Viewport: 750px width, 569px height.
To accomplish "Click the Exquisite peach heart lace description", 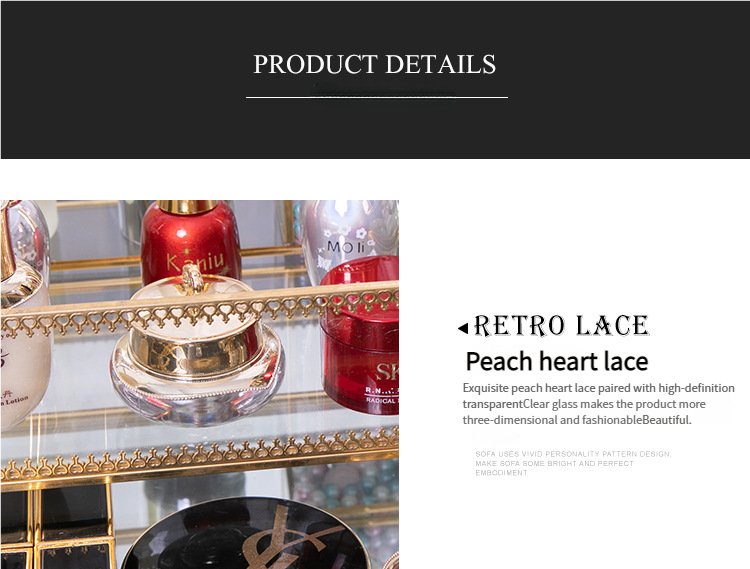I will [x=598, y=404].
